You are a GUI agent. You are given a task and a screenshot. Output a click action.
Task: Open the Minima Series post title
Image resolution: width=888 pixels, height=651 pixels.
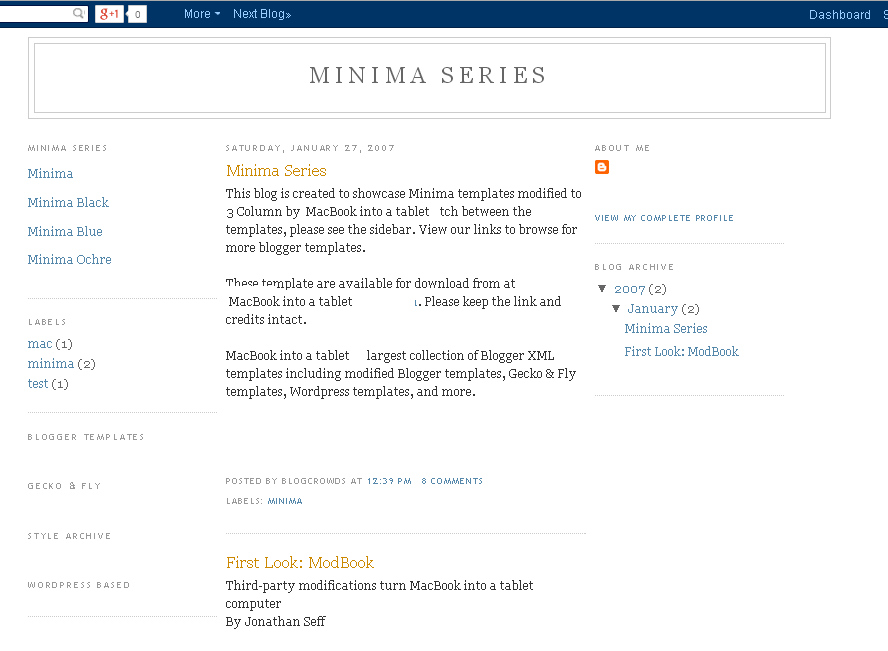click(276, 171)
